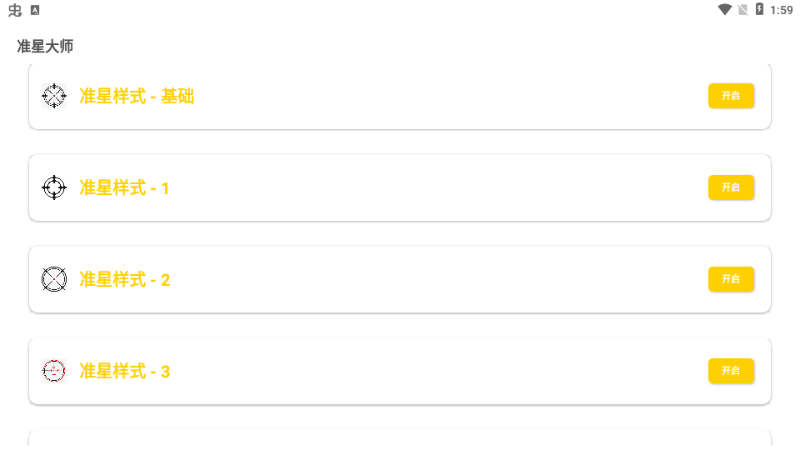Tap the "A" keyboard indicator icon
Viewport: 800px width, 450px height.
coord(35,10)
